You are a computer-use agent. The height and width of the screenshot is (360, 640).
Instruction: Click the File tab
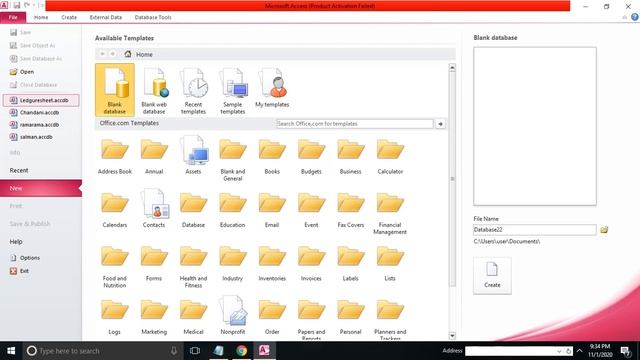[13, 18]
